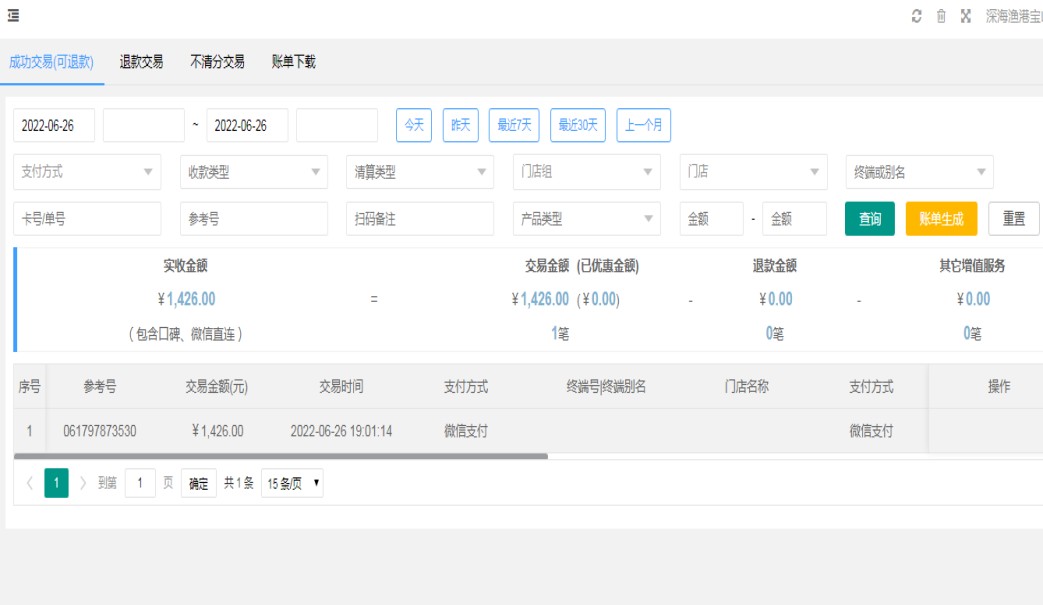Open the 支付方式 dropdown
The width and height of the screenshot is (1043, 605).
(87, 172)
